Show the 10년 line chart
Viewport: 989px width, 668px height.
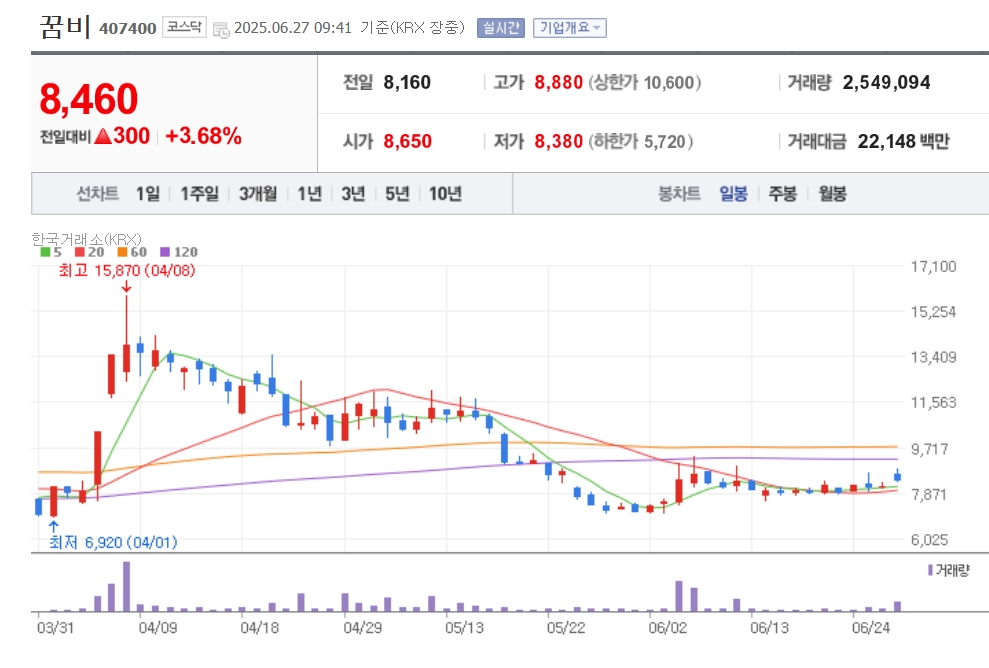point(445,194)
